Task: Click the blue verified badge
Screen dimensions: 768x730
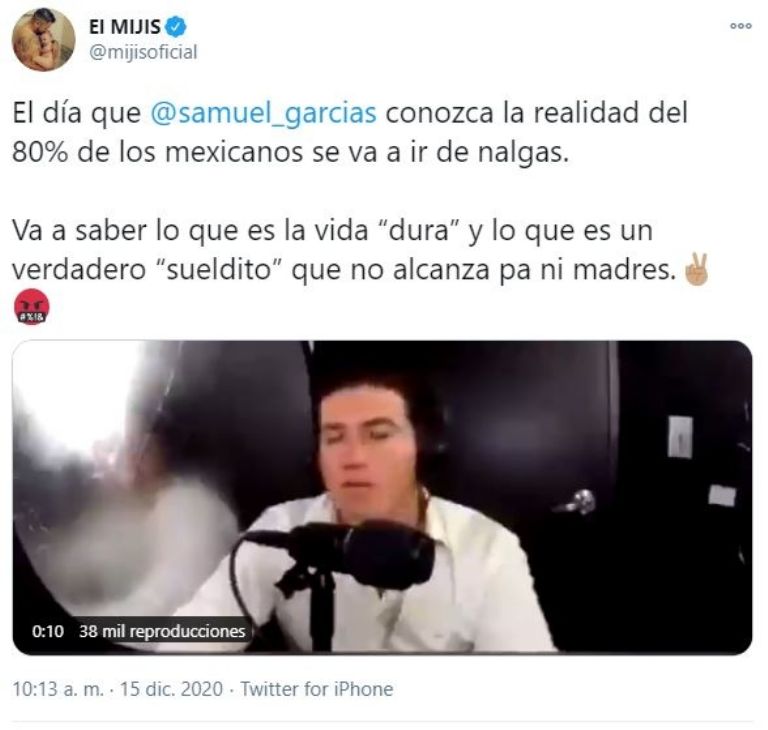Action: 175,27
